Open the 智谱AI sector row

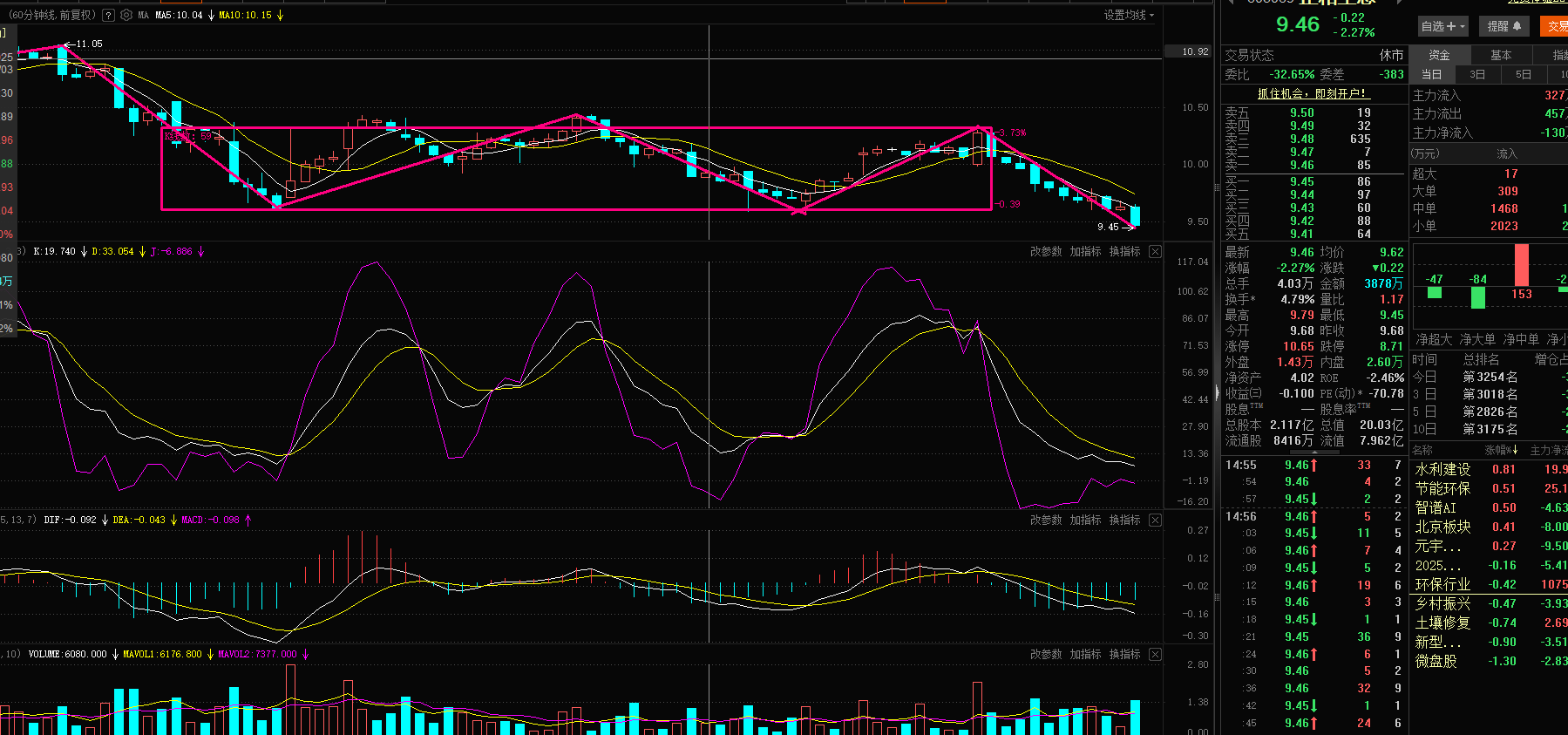click(x=1490, y=507)
